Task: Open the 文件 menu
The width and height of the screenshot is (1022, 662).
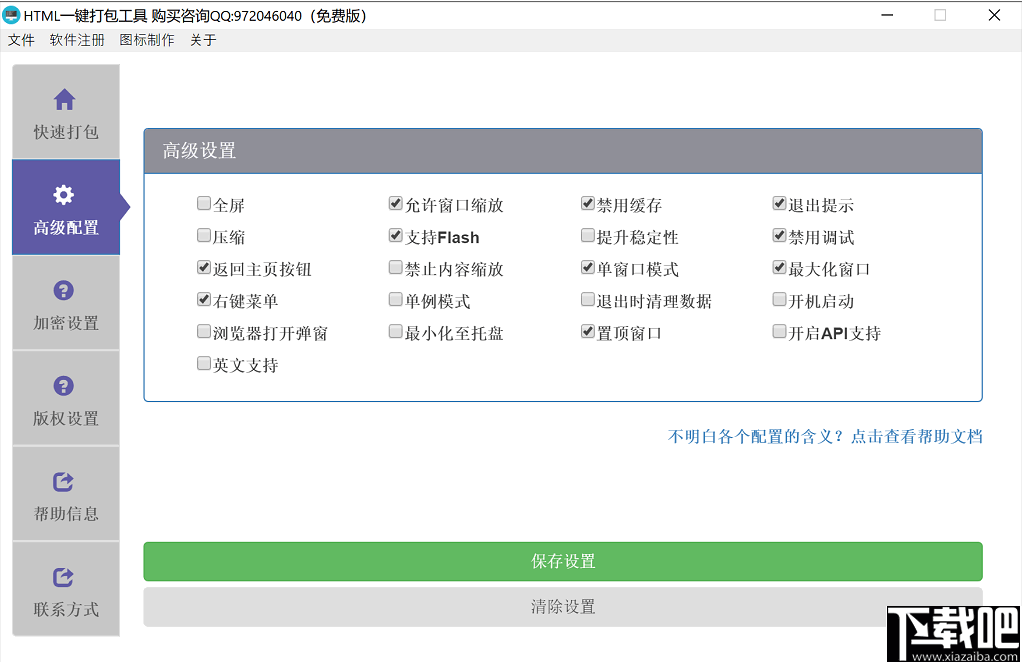Action: [x=21, y=40]
